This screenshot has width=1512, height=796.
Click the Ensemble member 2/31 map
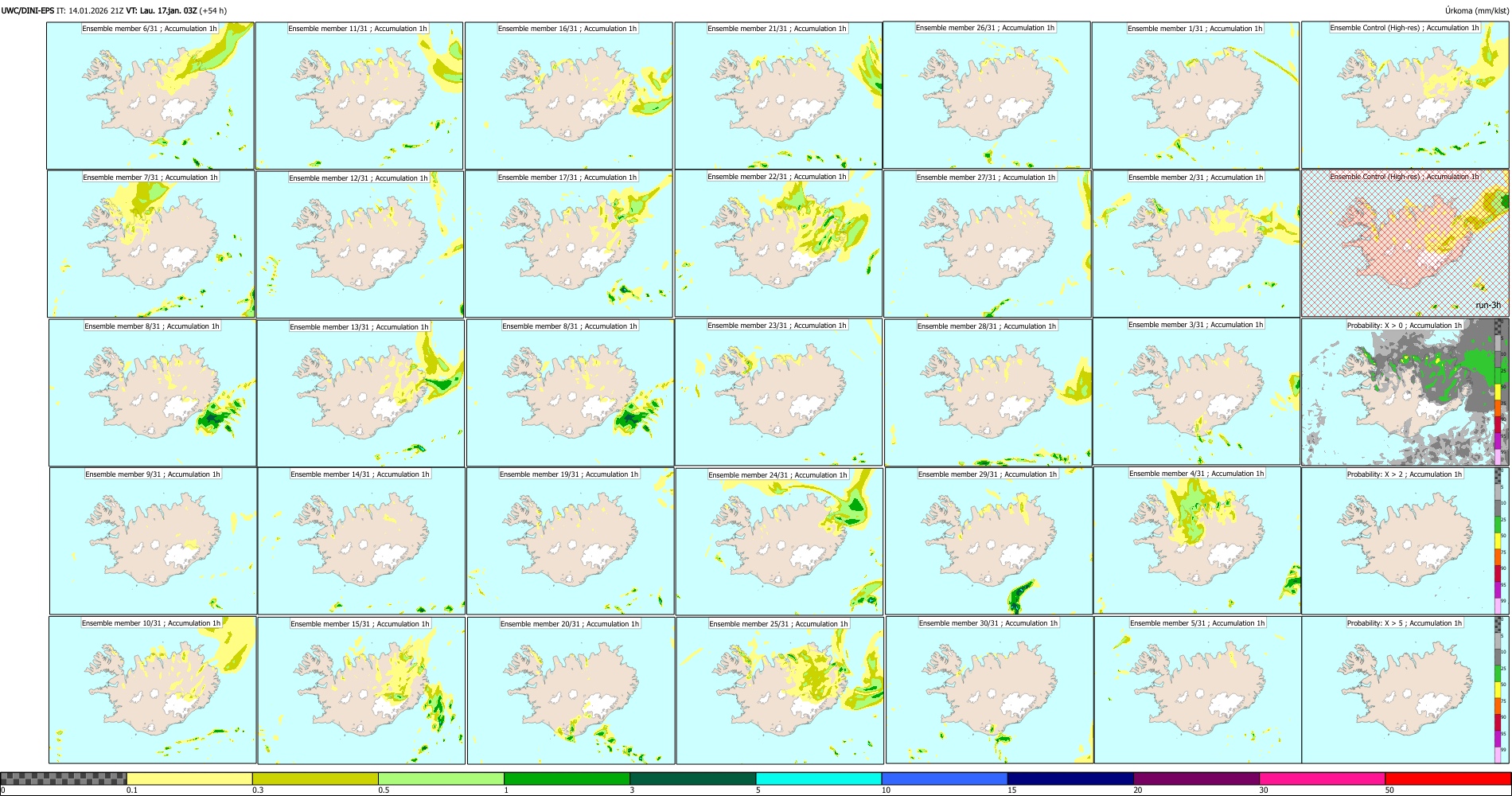1197,244
